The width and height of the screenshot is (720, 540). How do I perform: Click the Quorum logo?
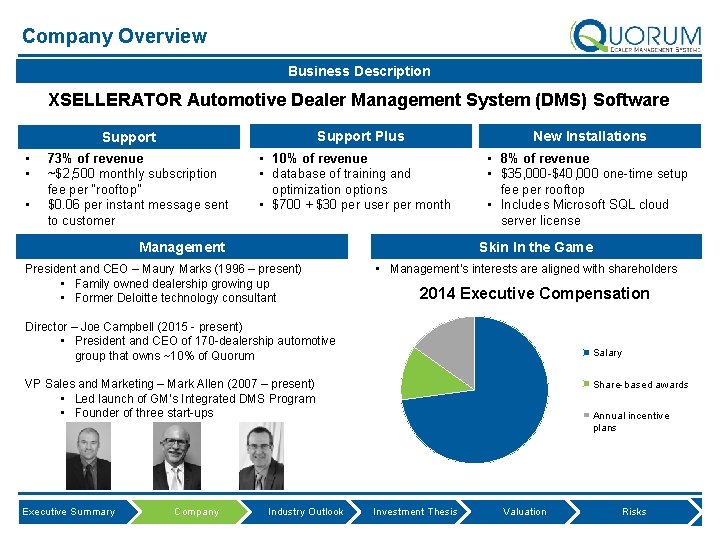636,36
